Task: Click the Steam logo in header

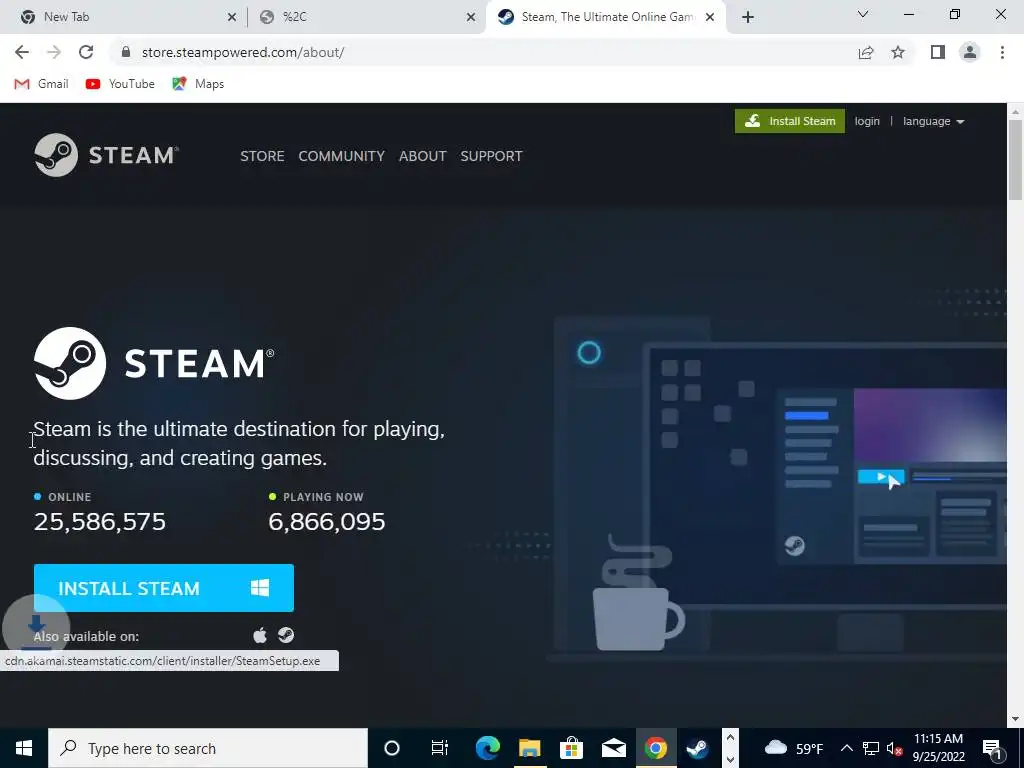Action: (x=106, y=155)
